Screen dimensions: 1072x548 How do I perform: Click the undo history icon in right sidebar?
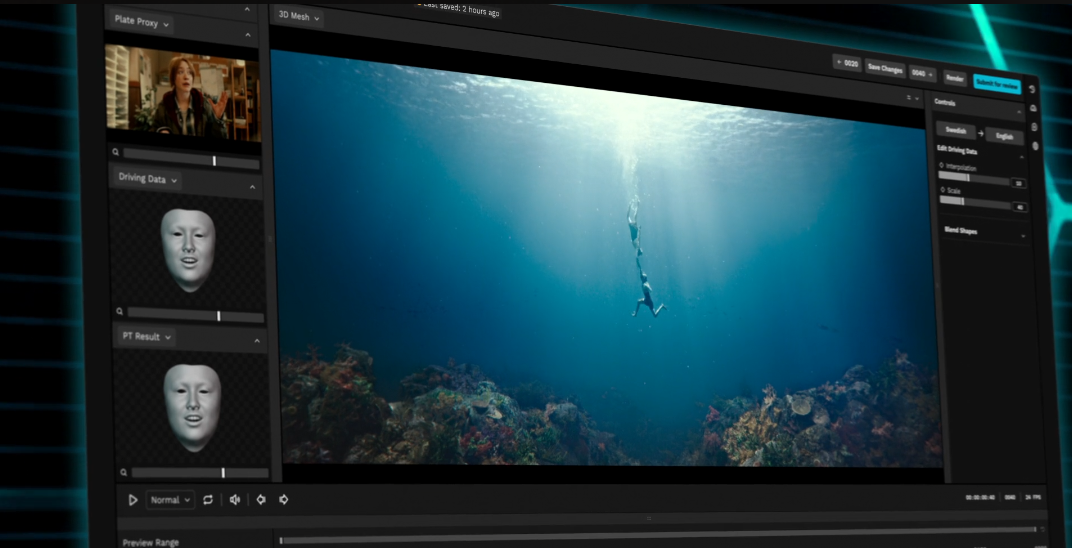tap(1032, 89)
